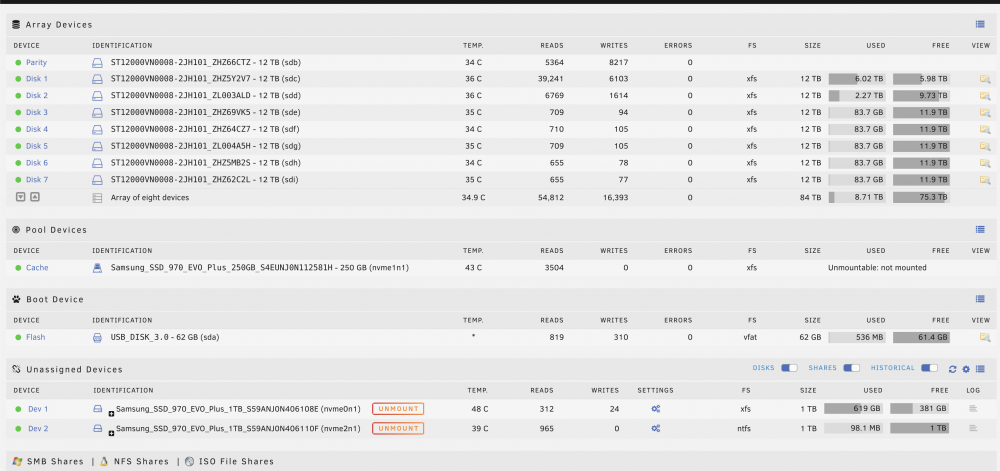This screenshot has width=1000, height=471.
Task: Click the Cache NVMe drive icon
Action: pos(98,268)
